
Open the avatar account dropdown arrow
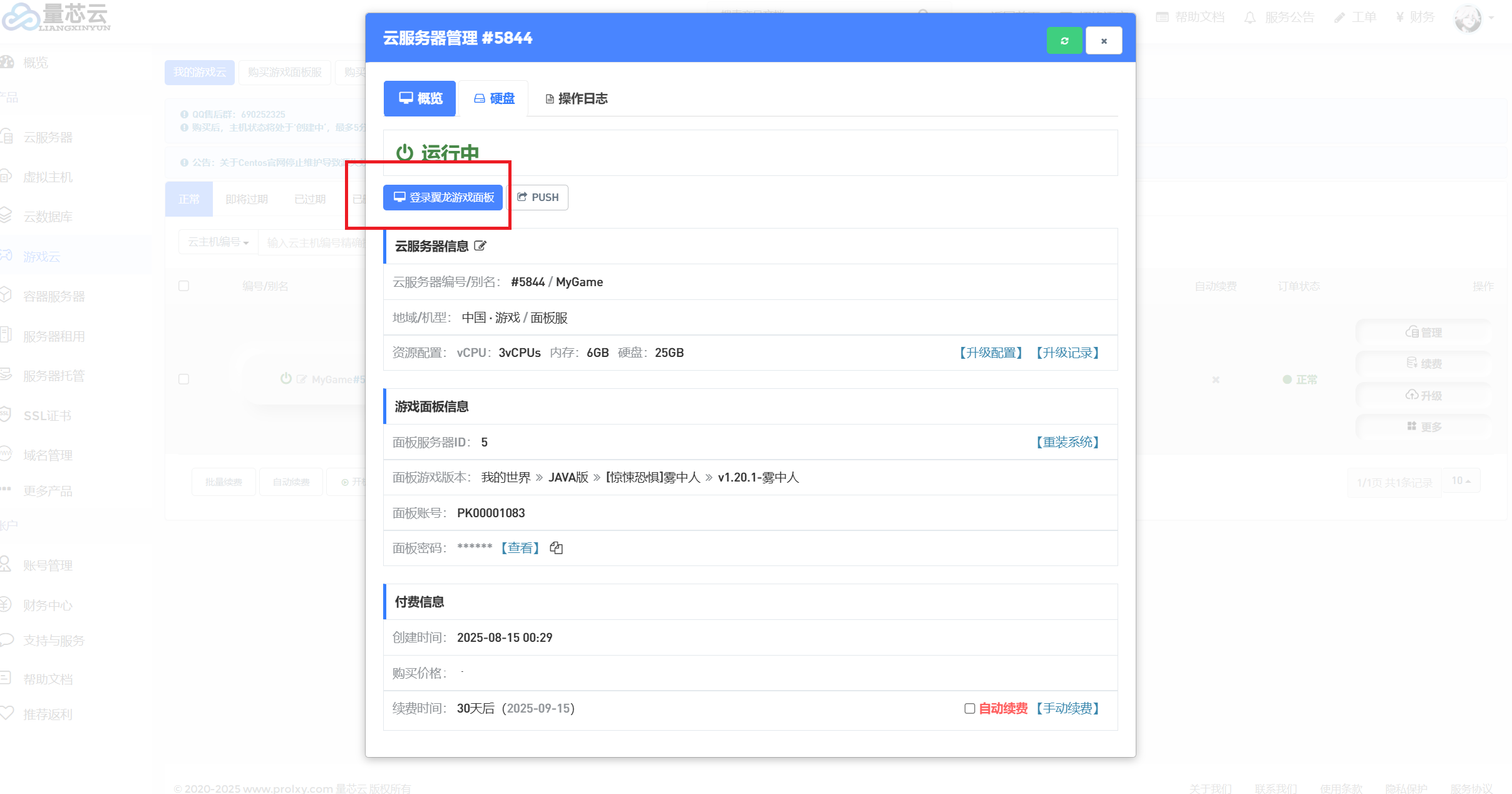[x=1491, y=18]
